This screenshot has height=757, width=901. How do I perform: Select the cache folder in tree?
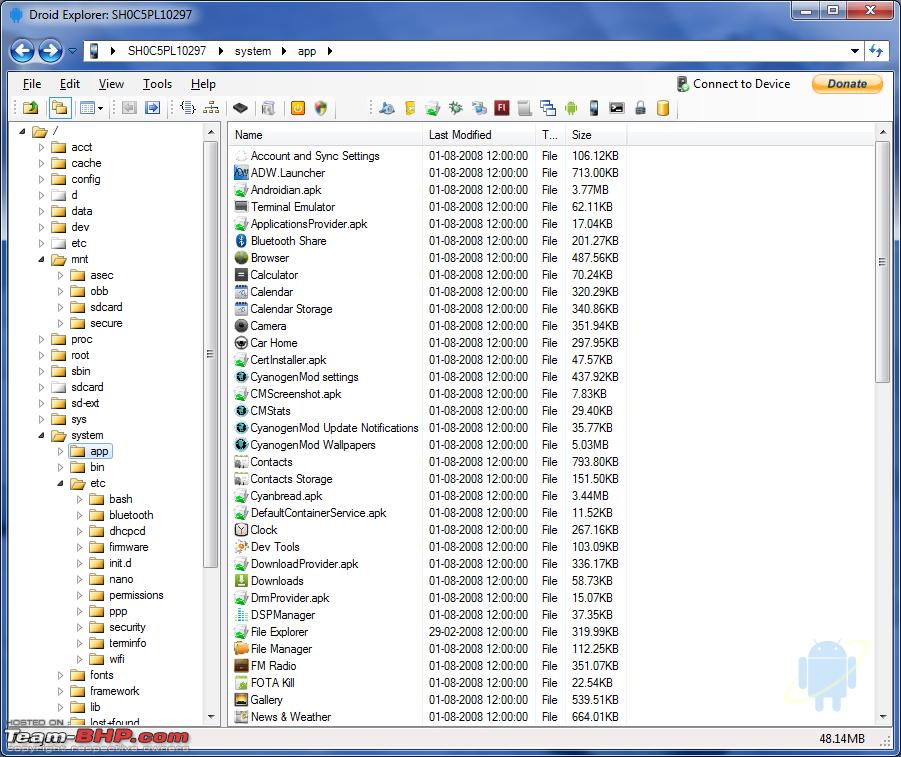86,163
